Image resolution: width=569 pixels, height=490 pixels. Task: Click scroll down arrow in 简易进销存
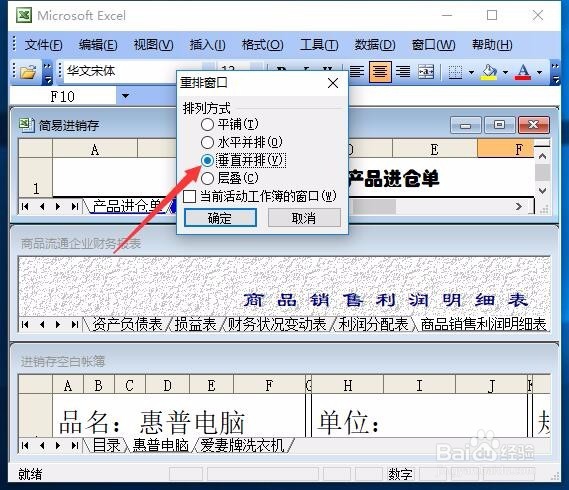(543, 190)
